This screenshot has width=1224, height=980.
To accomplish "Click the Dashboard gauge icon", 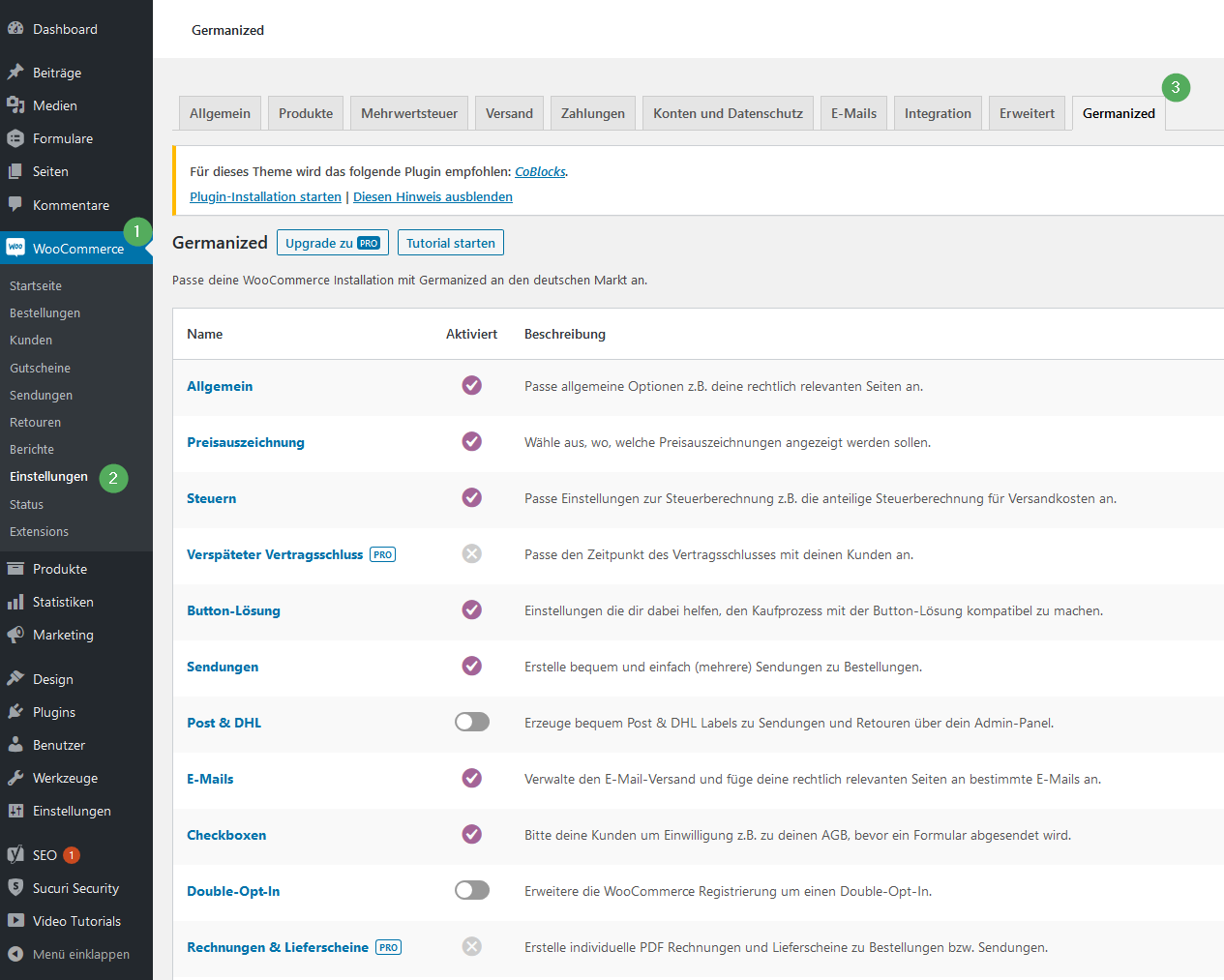I will point(15,29).
